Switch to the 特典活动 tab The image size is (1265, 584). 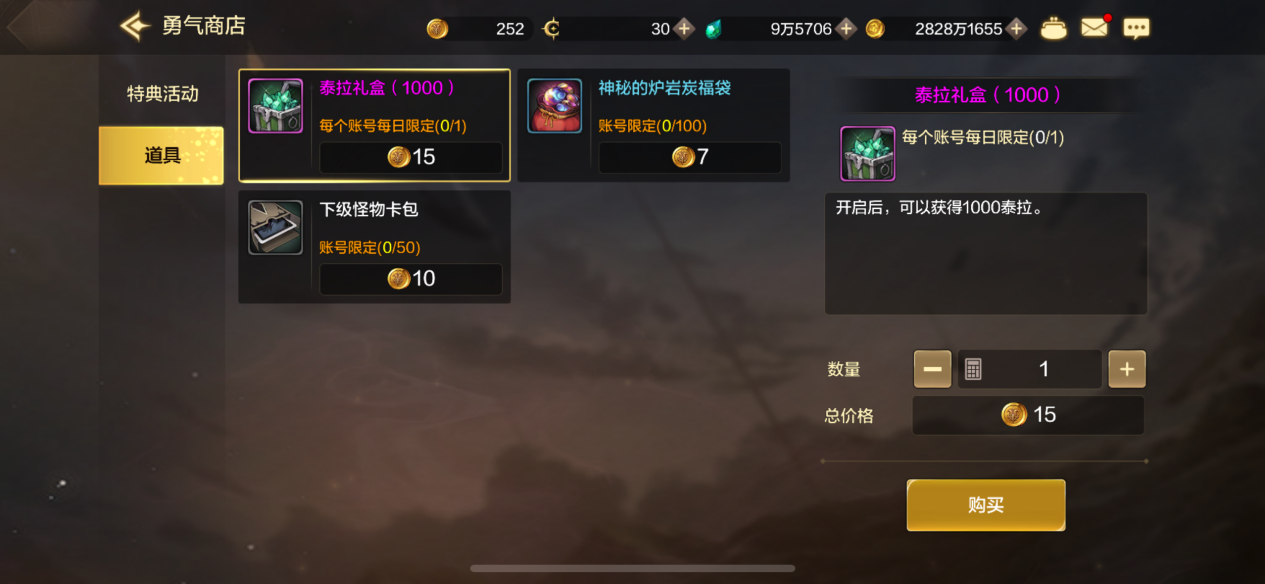[162, 94]
